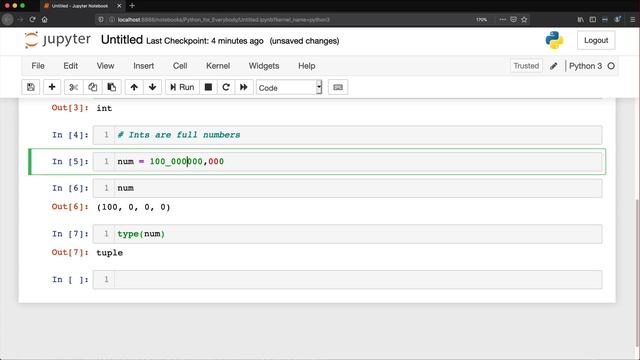This screenshot has height=360, width=640.
Task: Rename notebook by clicking Untitled title
Action: [122, 40]
